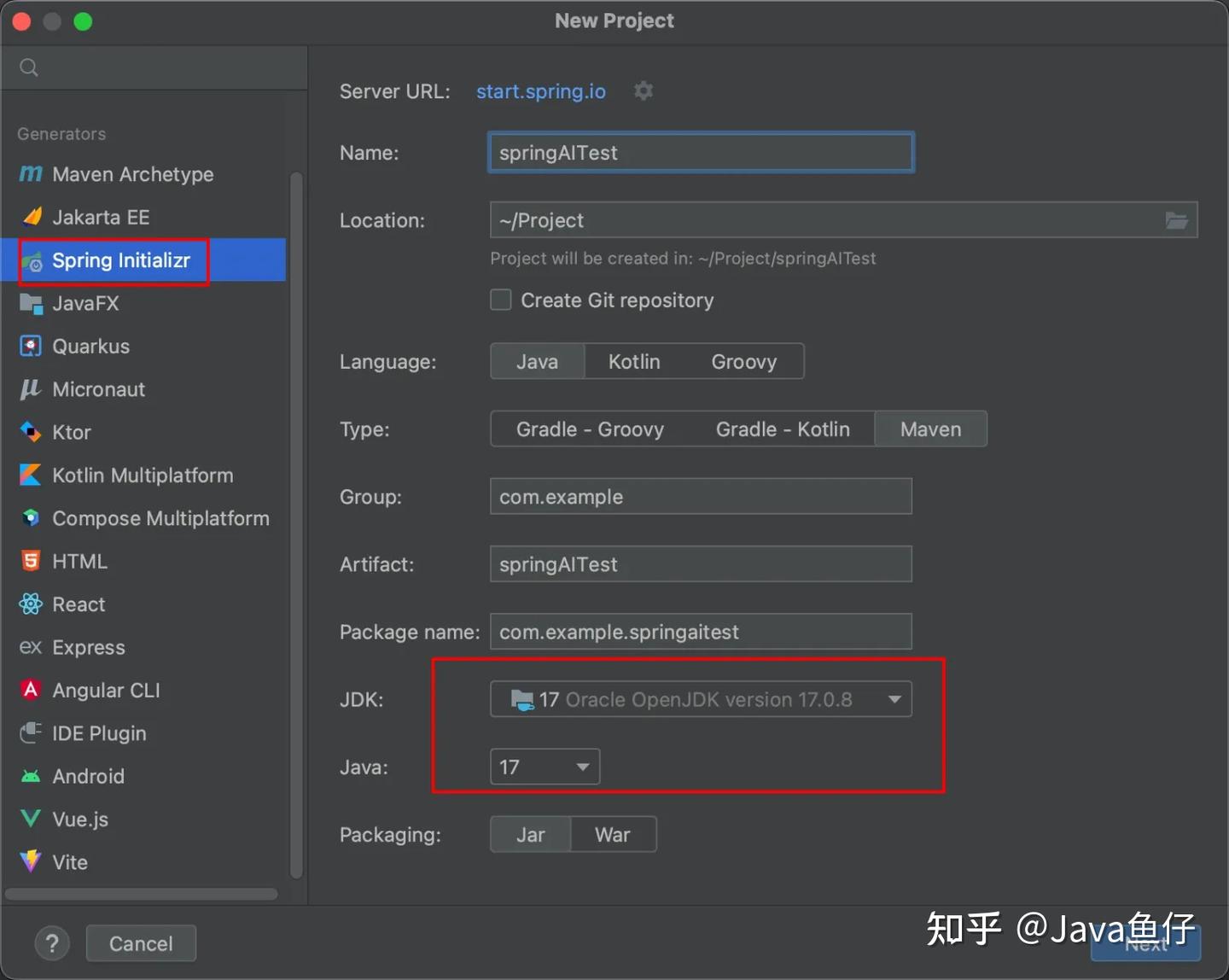
Task: Select Micronaut generator
Action: click(143, 389)
